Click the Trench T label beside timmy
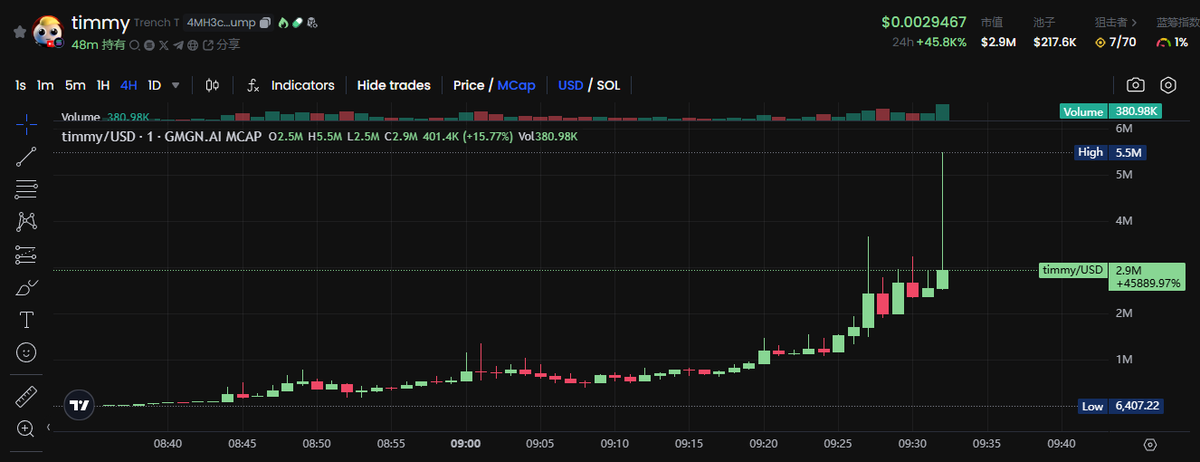Screen dimensions: 1200x462 (157, 22)
